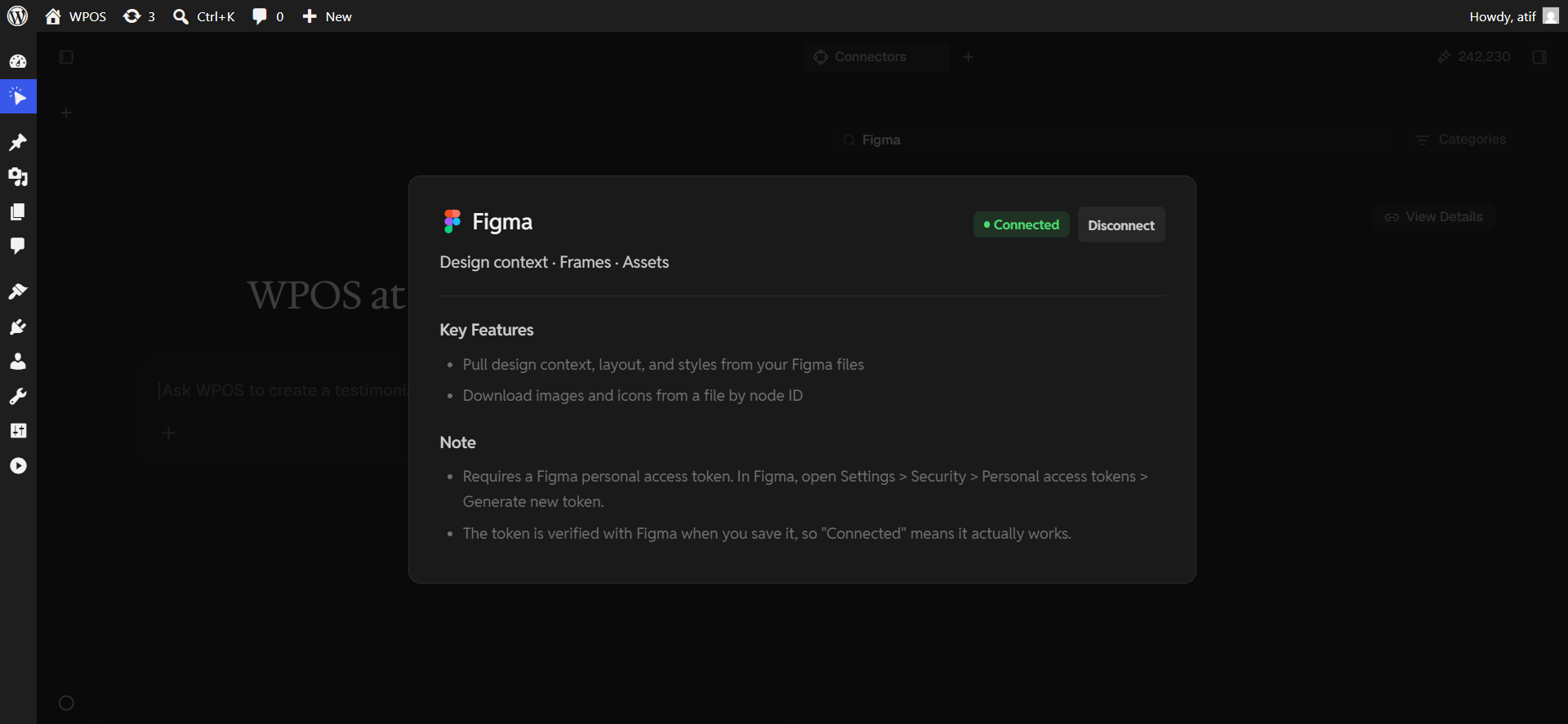Focus the Figma search field

coord(1115,140)
